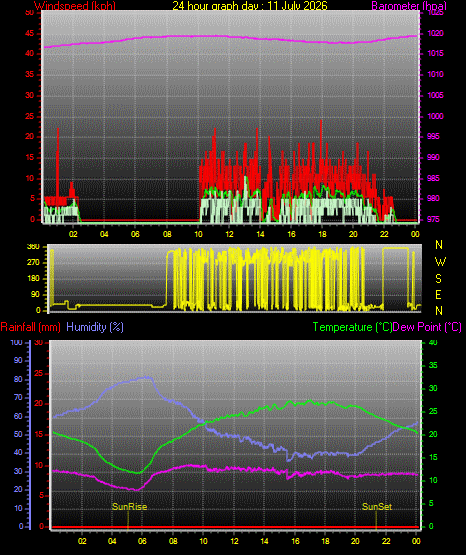Click the SunSet marker label
Viewport: 466px width, 555px height.
(x=377, y=507)
